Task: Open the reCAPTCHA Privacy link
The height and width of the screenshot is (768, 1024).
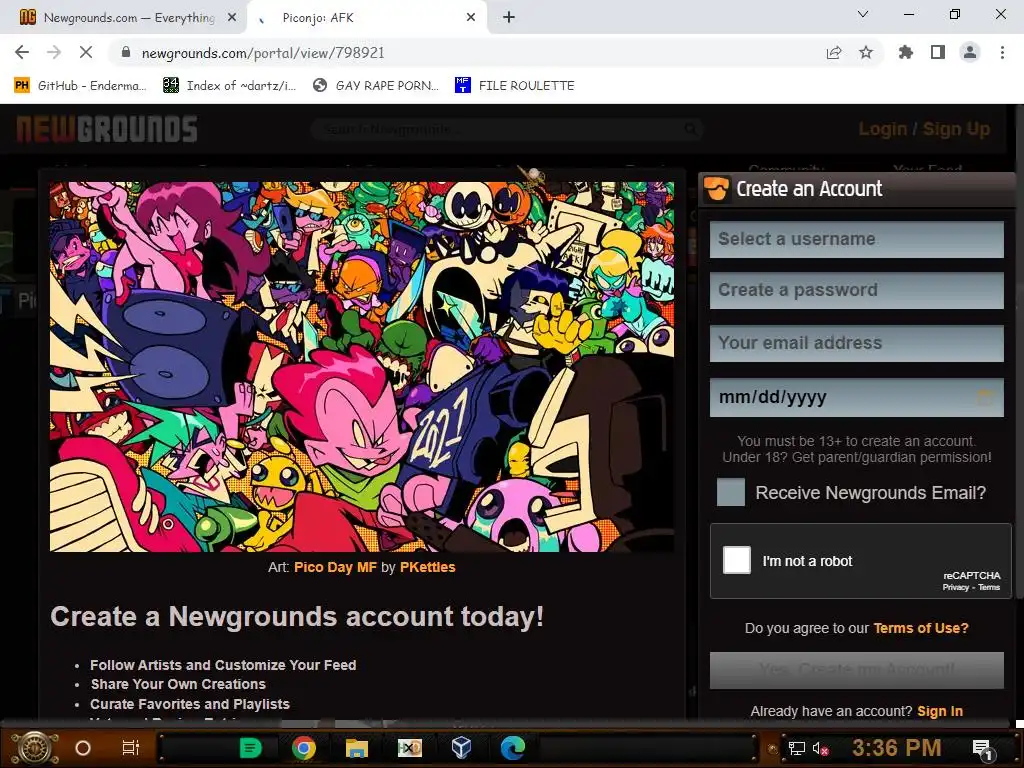Action: coord(955,587)
